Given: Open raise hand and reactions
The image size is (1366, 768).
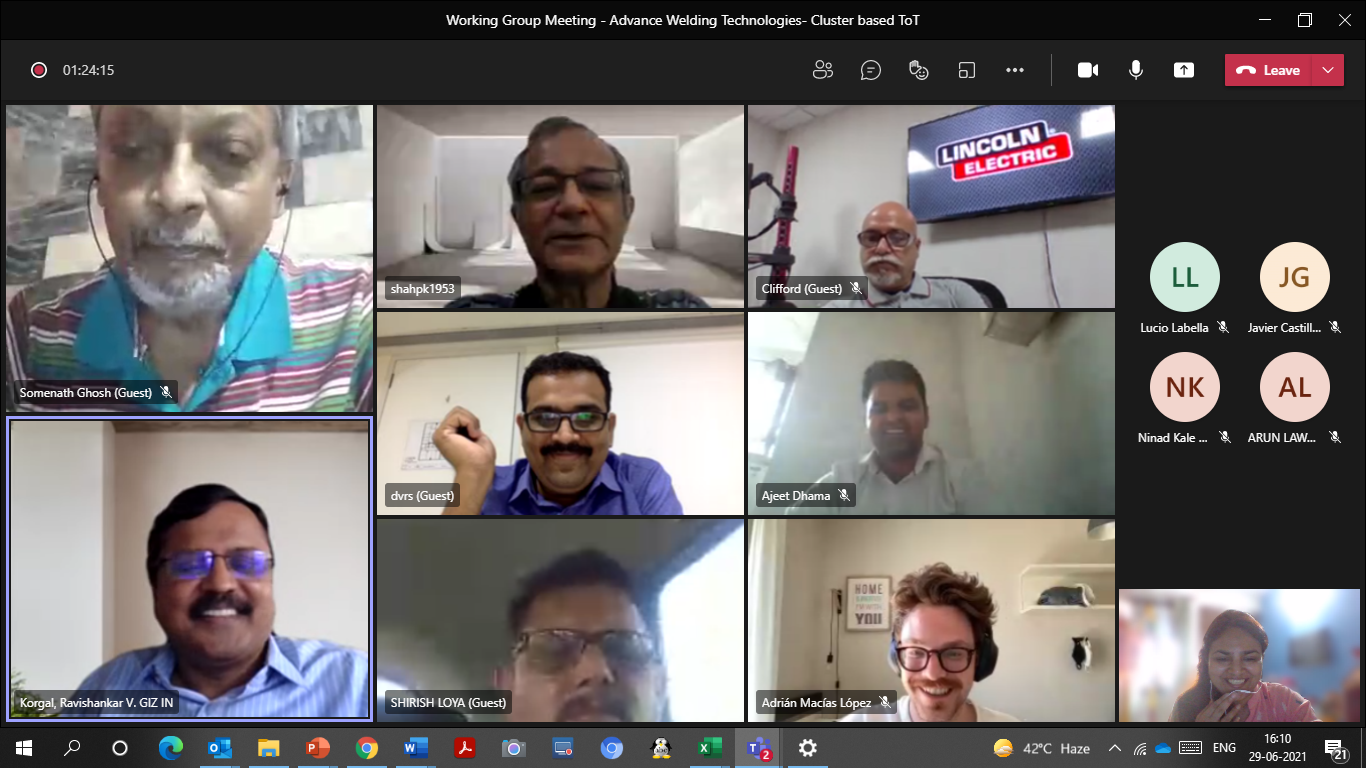Looking at the screenshot, I should pyautogui.click(x=918, y=70).
